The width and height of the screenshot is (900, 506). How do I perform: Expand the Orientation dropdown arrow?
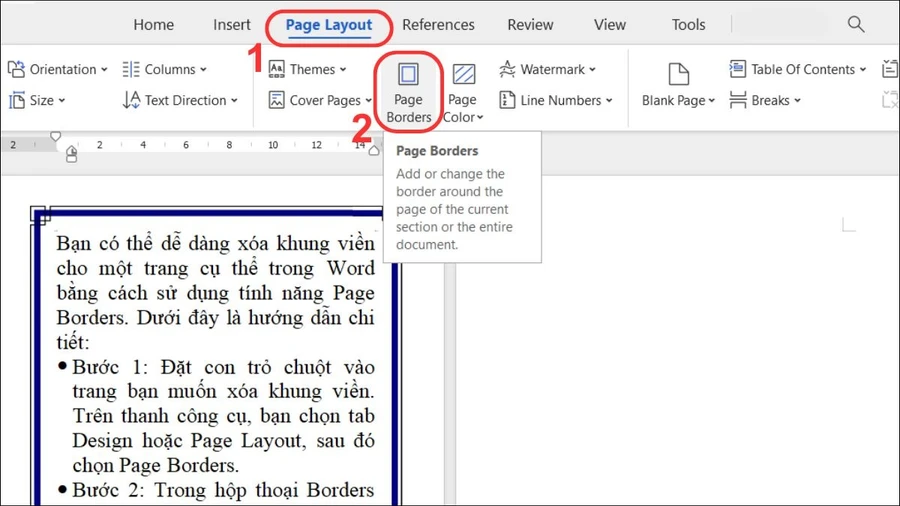[104, 69]
